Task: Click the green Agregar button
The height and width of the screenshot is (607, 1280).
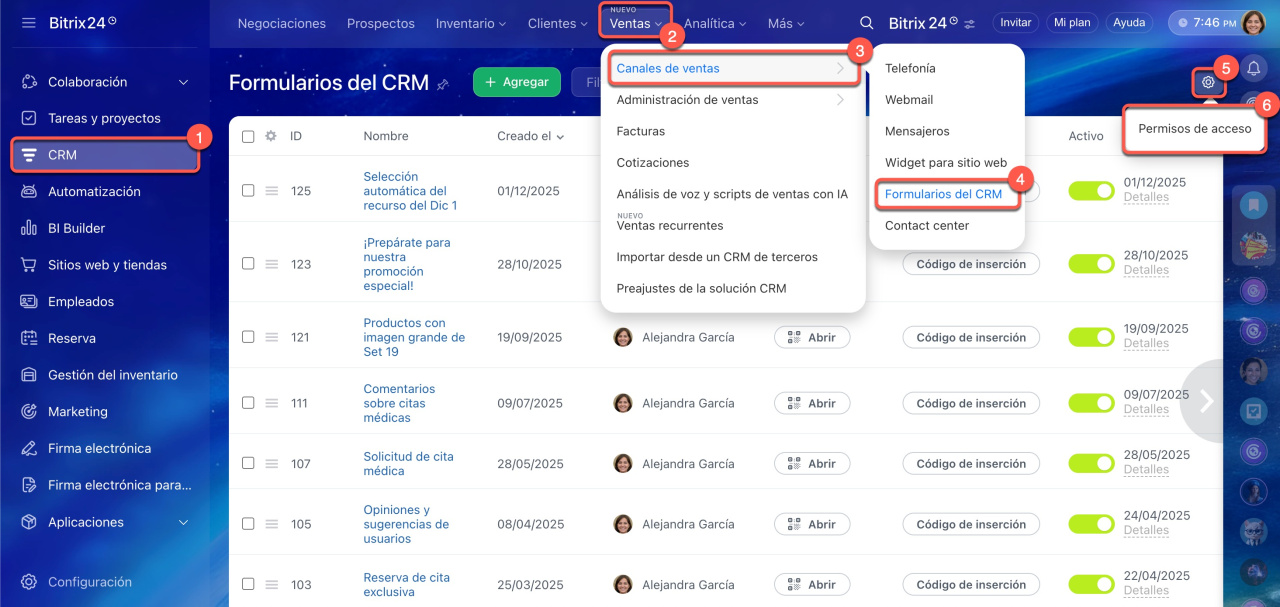Action: [x=516, y=82]
